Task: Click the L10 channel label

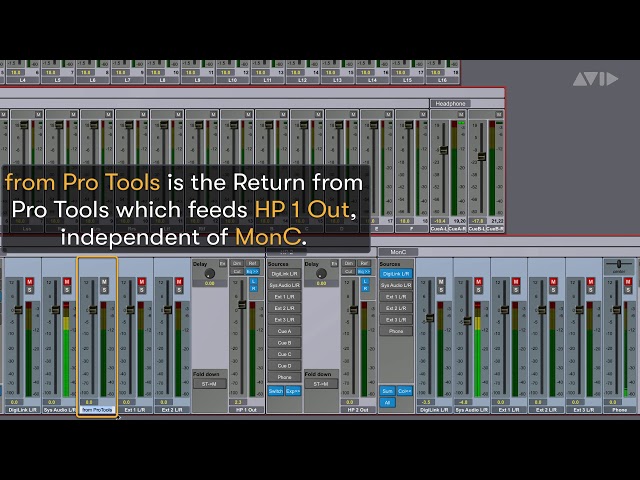Action: click(233, 80)
